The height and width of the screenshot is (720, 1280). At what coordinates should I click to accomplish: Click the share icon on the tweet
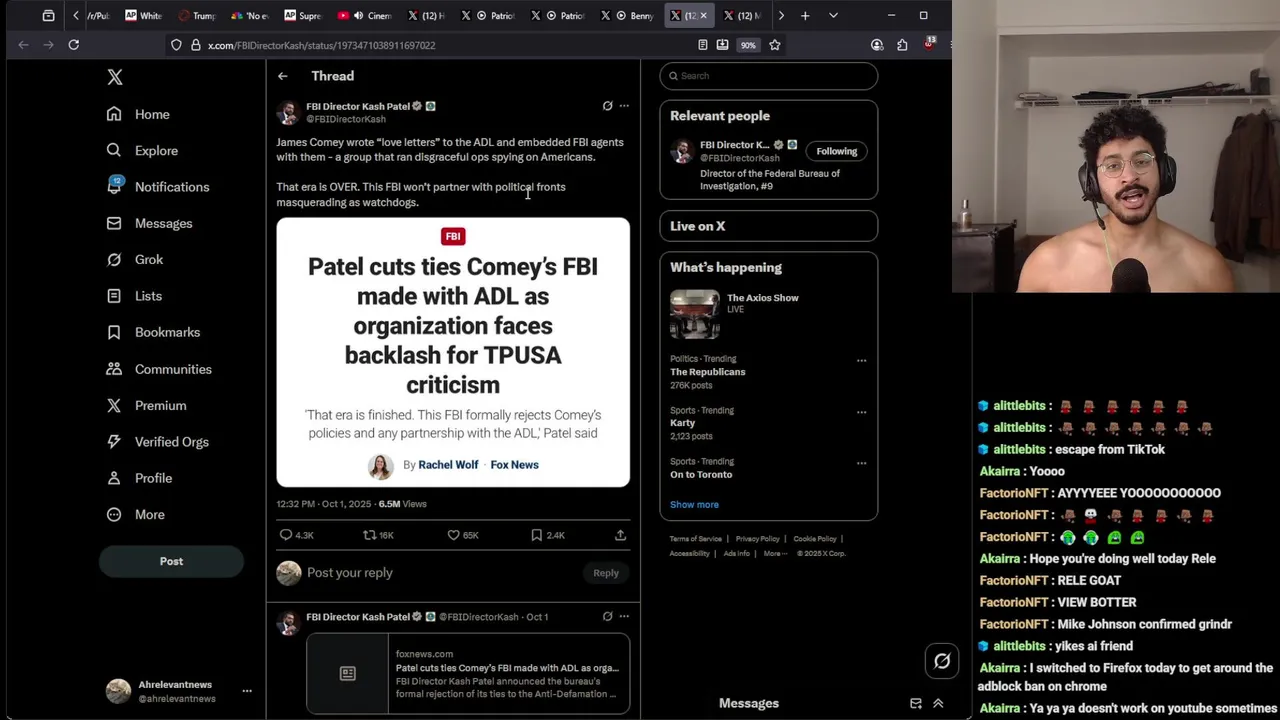point(620,535)
